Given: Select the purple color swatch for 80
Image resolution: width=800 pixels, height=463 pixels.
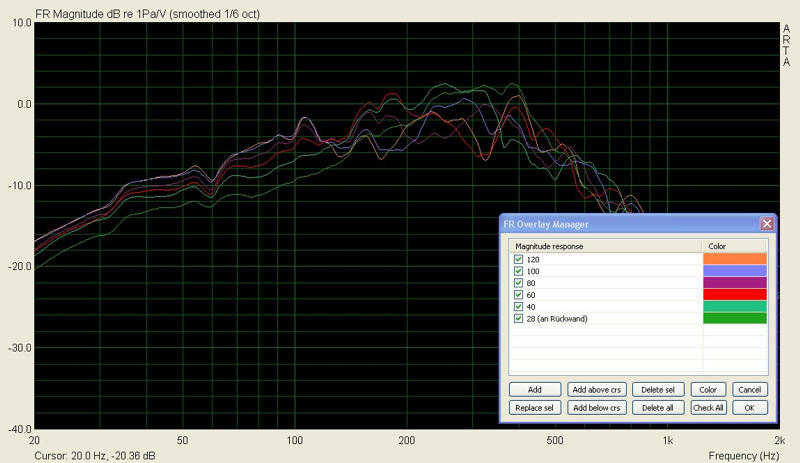Looking at the screenshot, I should pyautogui.click(x=735, y=283).
